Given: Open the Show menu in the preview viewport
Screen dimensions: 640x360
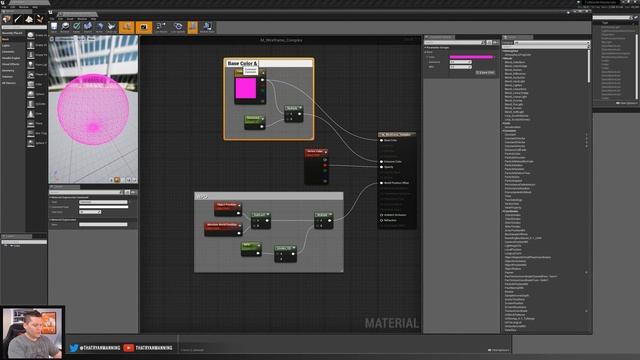Looking at the screenshot, I should click(91, 39).
